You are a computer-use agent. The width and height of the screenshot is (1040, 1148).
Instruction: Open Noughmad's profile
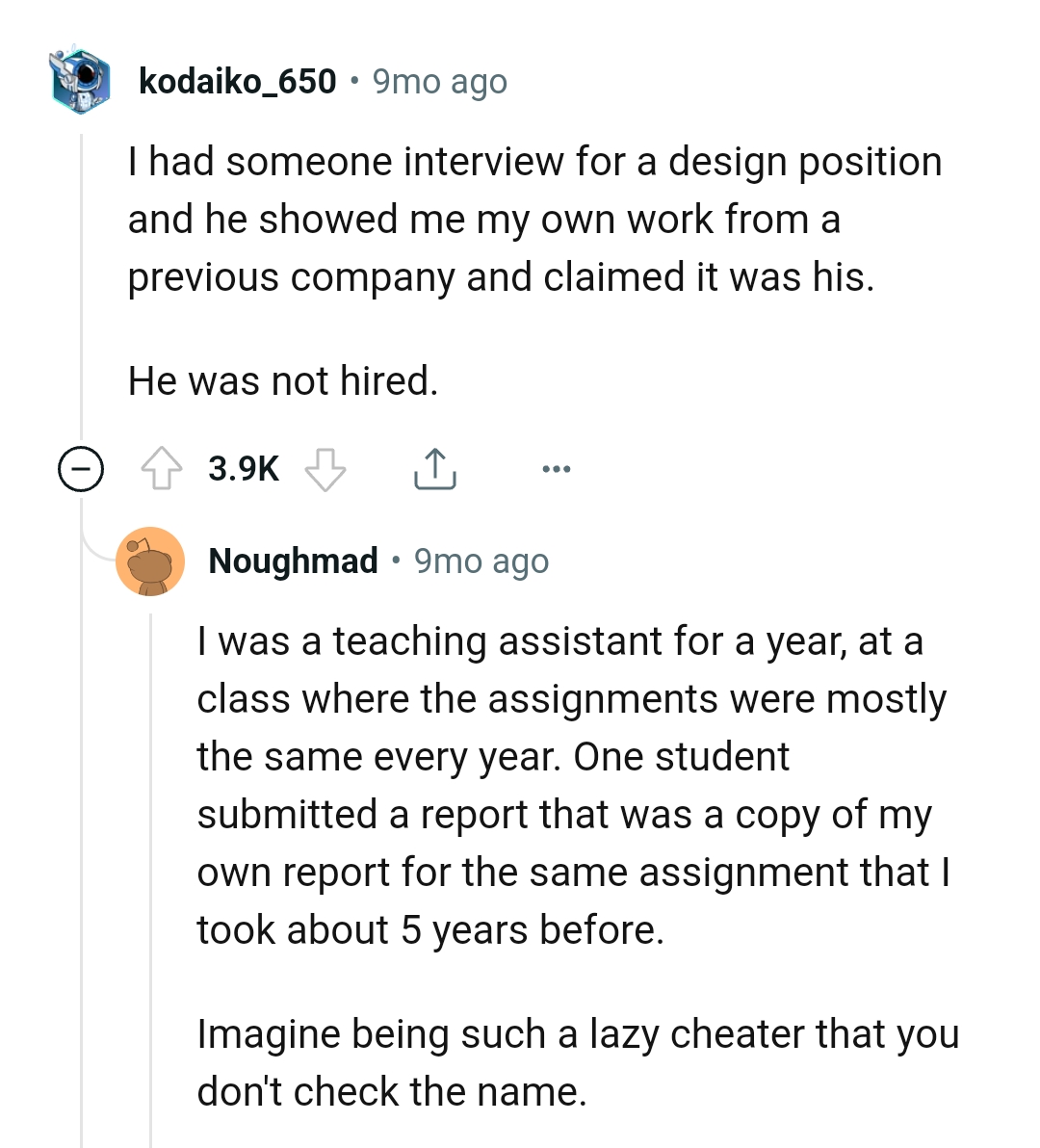click(x=294, y=561)
